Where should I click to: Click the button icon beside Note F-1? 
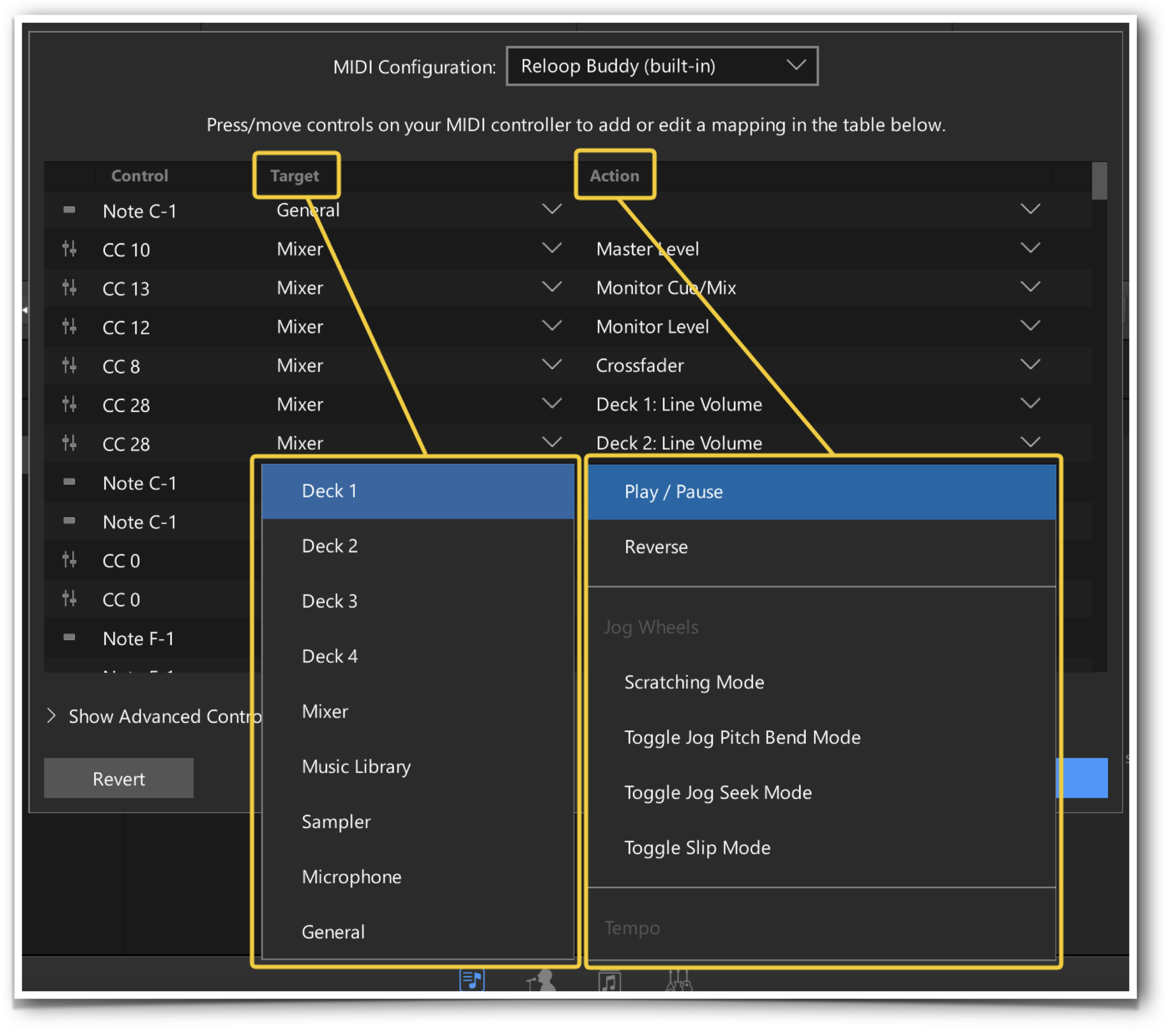69,637
